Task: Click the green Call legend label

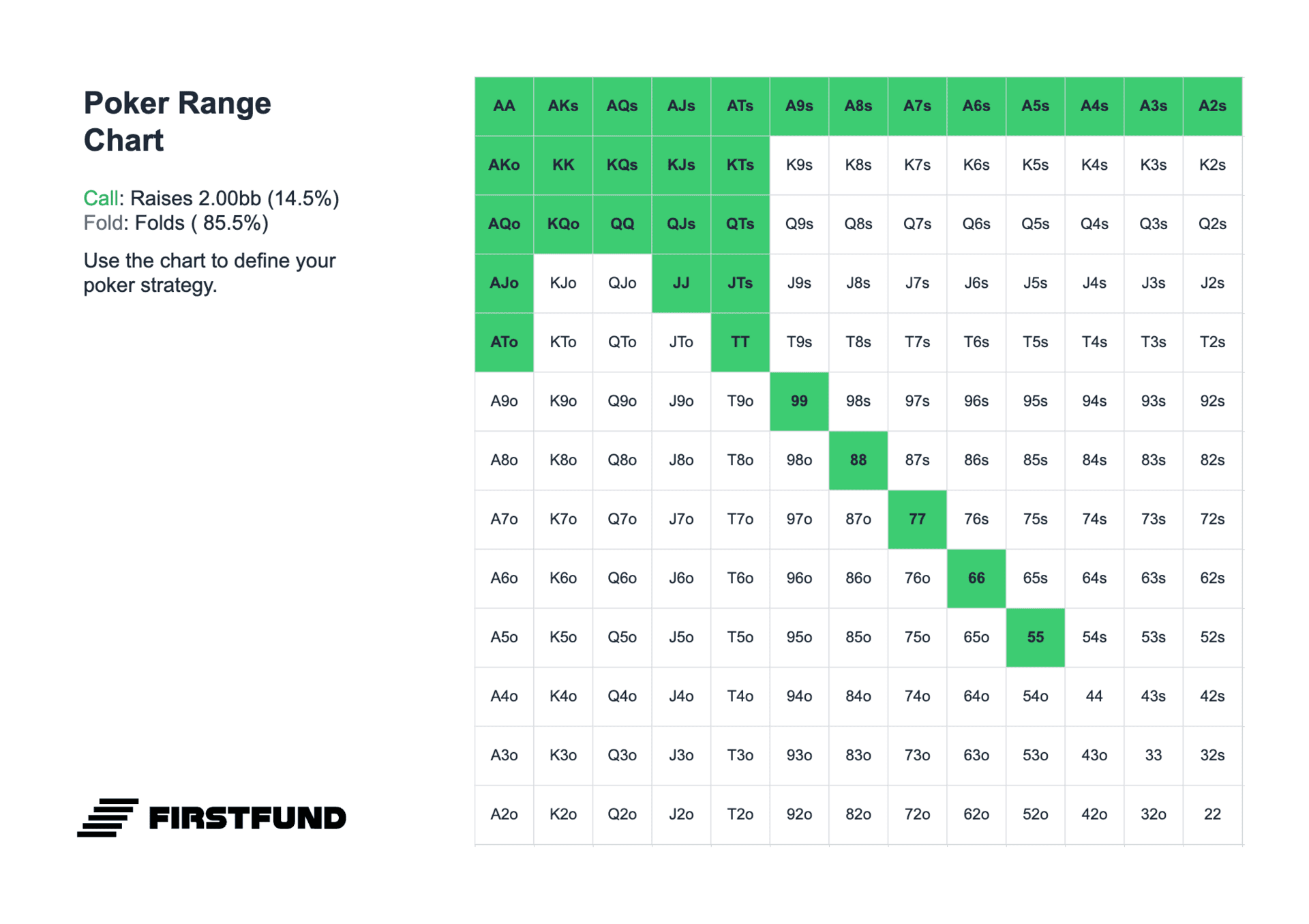Action: click(x=101, y=198)
